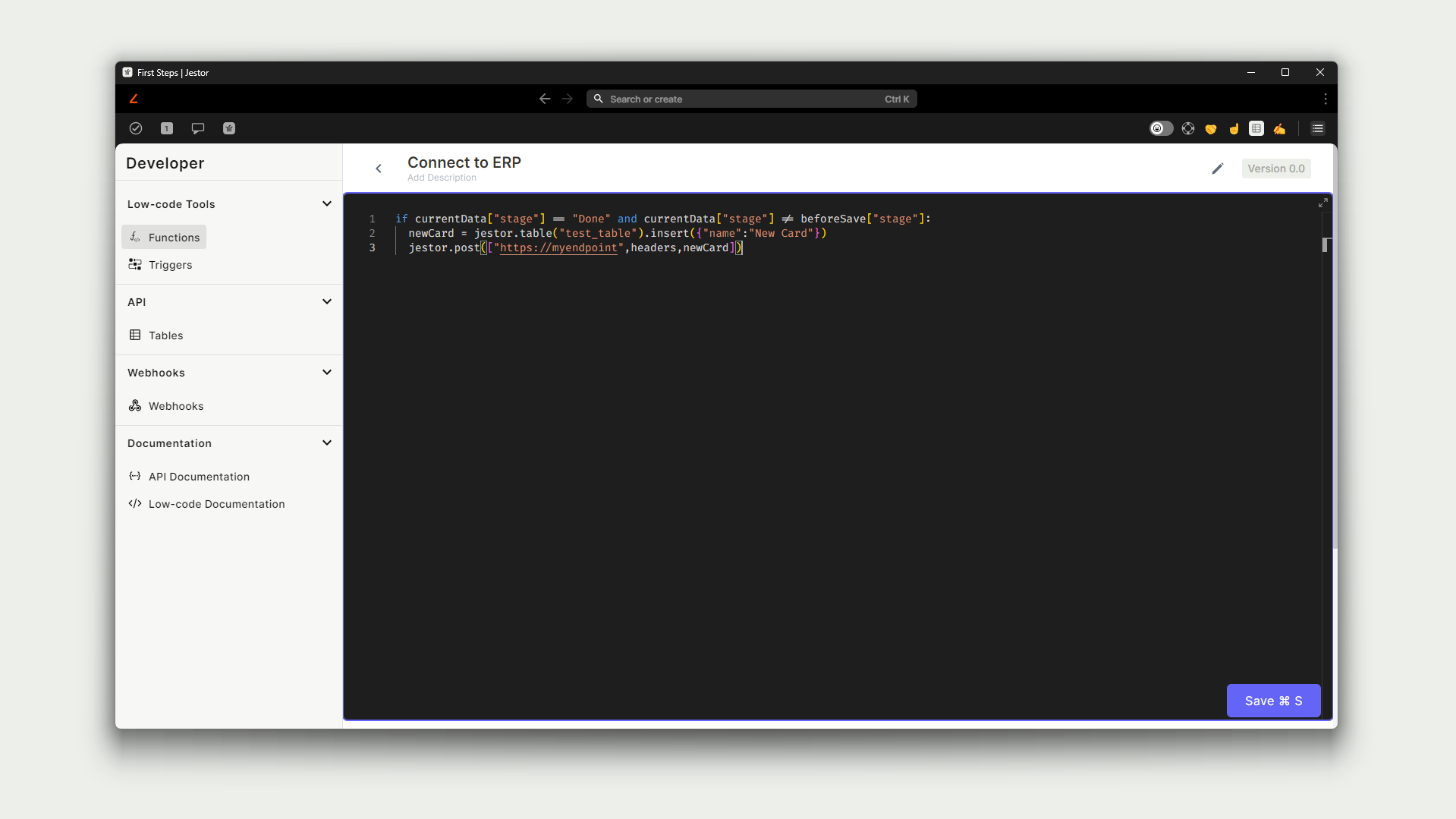Screen dimensions: 1456x819
Task: Click Add Description text
Action: coord(442,178)
